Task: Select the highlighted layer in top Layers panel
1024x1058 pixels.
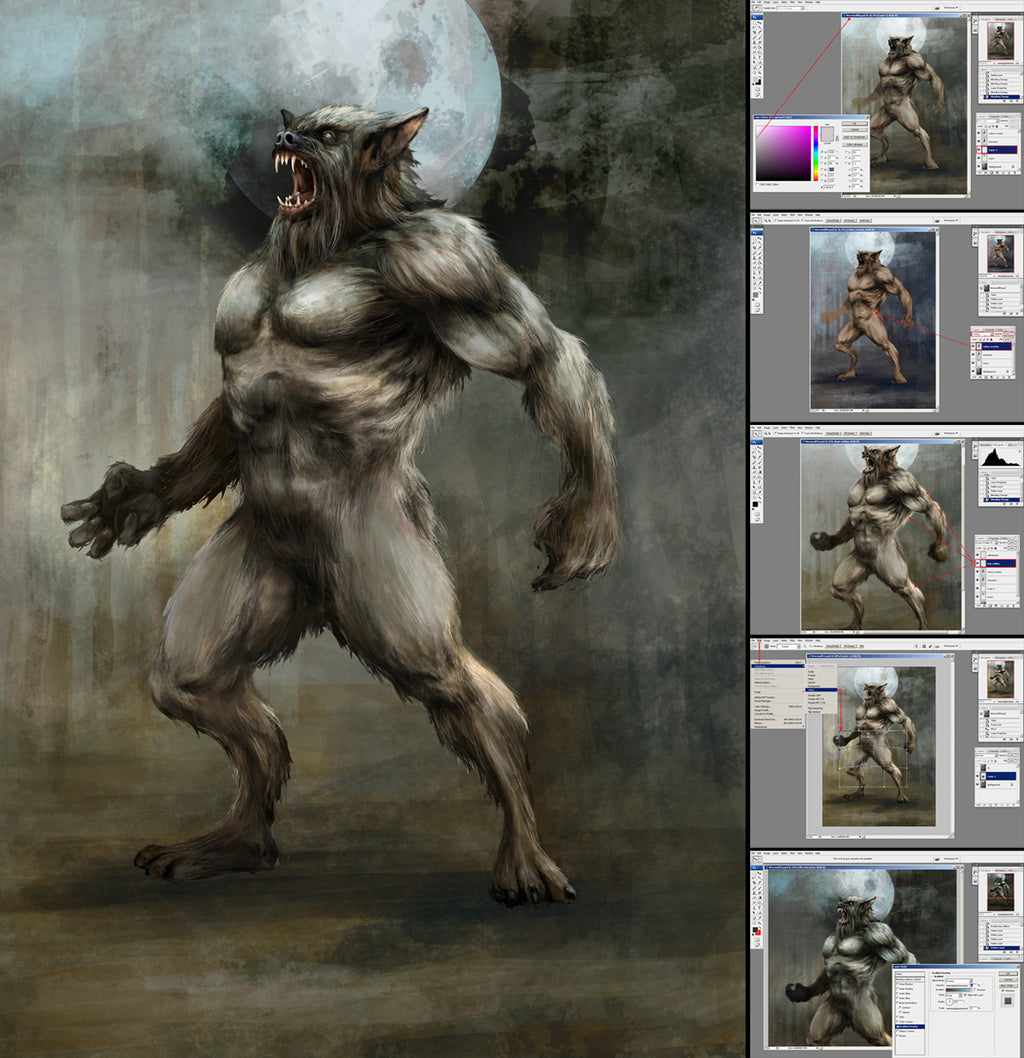Action: (1000, 150)
